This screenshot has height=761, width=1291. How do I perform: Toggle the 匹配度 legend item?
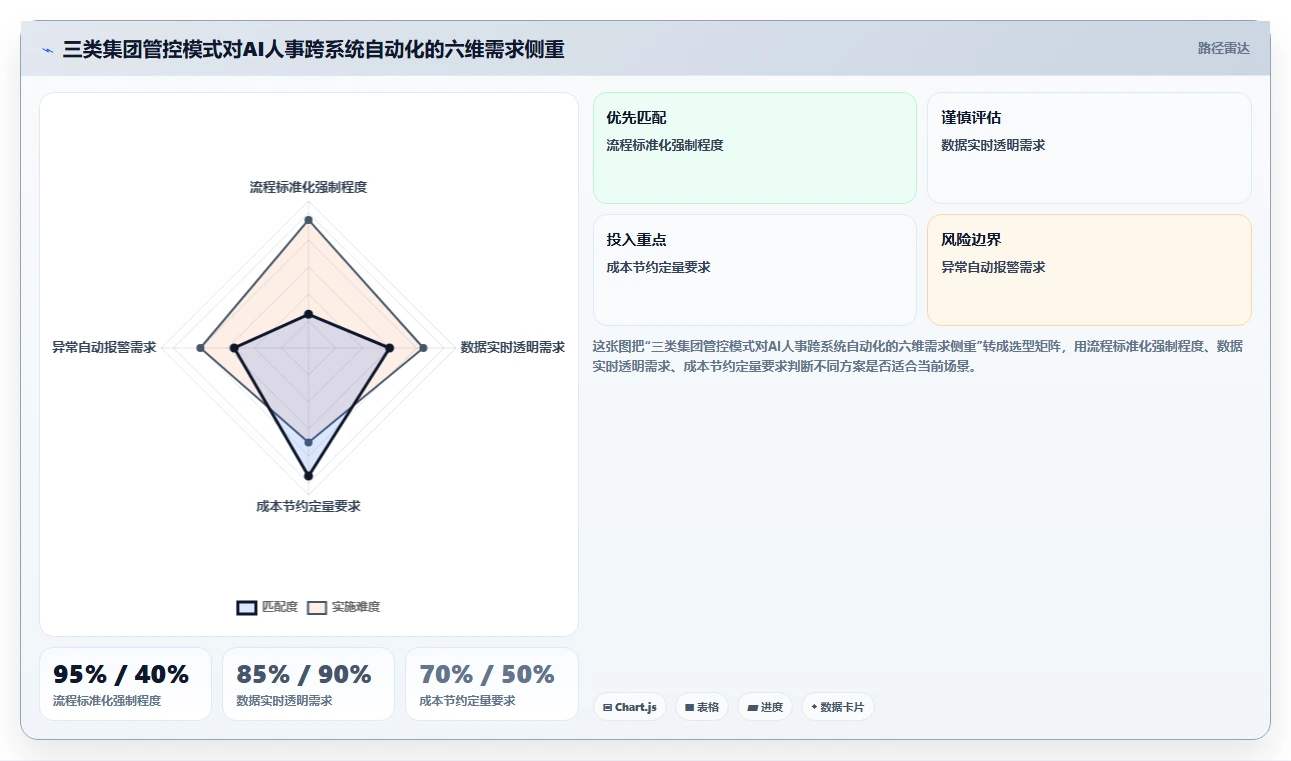pyautogui.click(x=267, y=607)
